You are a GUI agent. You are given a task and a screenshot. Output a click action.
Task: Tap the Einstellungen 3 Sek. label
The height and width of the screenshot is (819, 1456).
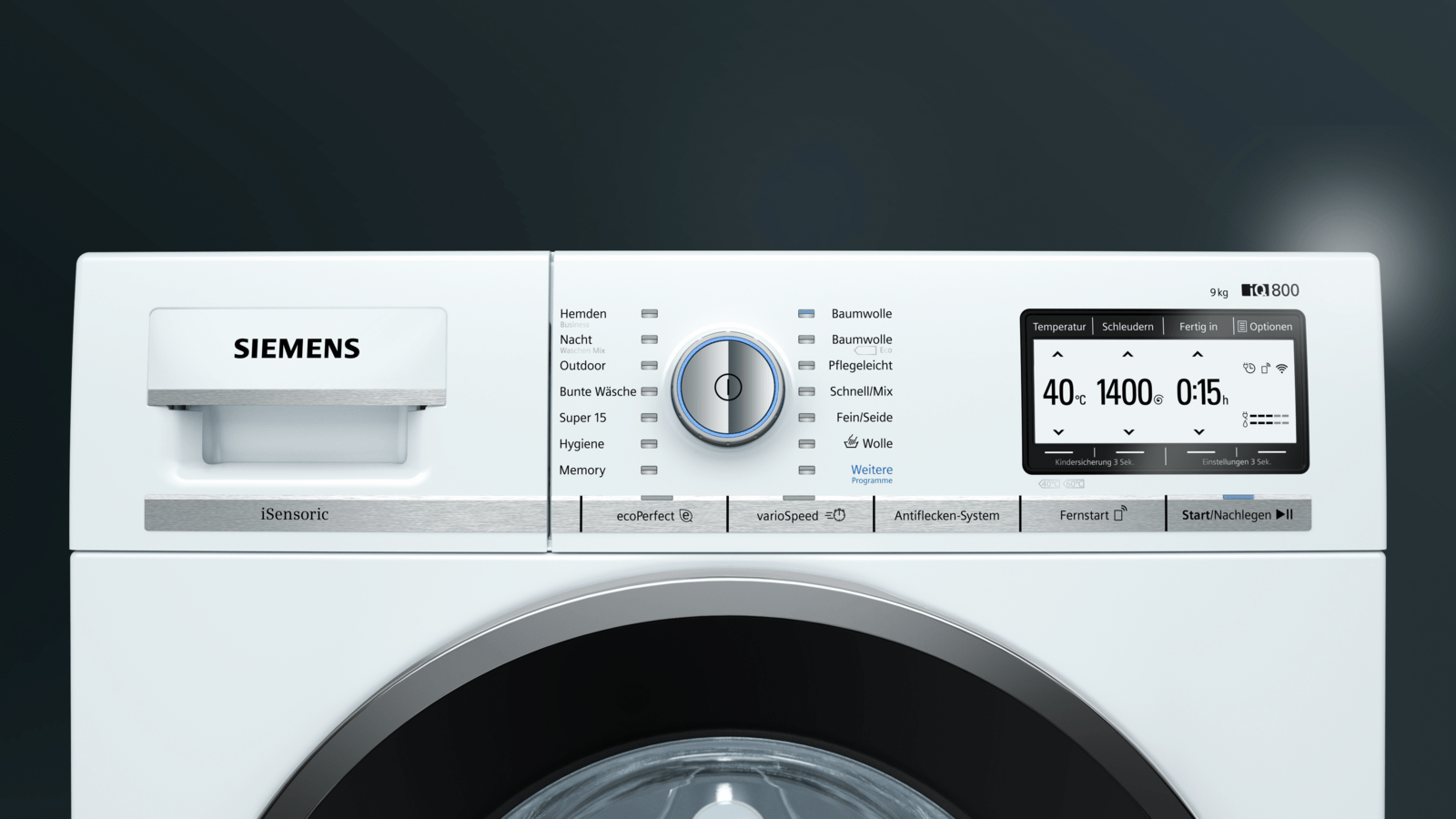tap(1236, 462)
